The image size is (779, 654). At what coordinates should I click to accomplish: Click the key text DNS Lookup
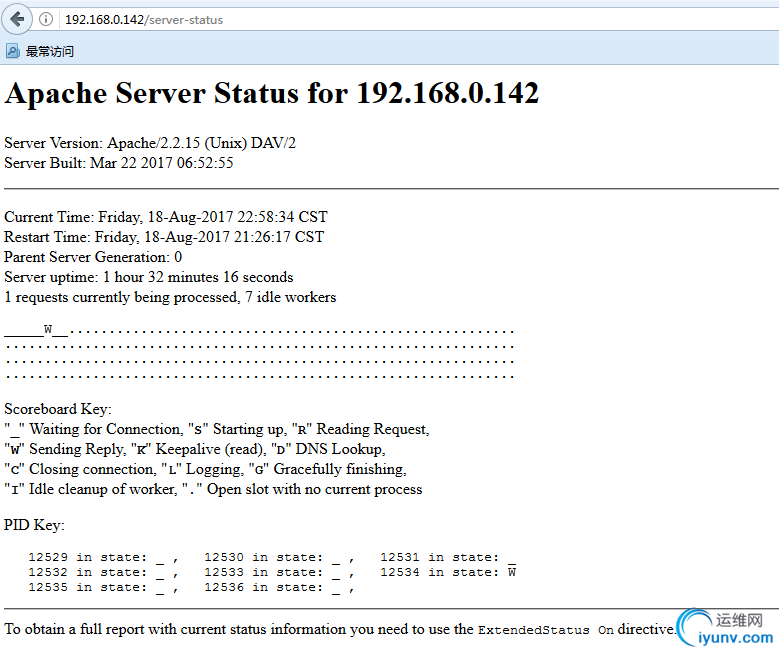tap(340, 449)
